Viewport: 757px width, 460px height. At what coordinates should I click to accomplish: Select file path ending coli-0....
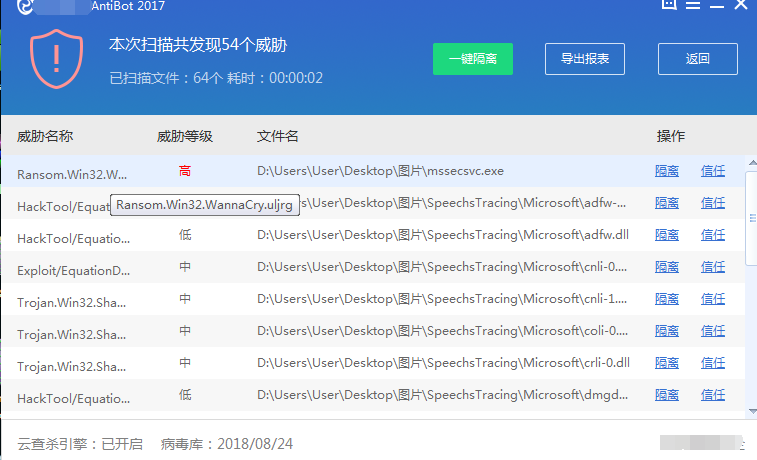pos(442,331)
